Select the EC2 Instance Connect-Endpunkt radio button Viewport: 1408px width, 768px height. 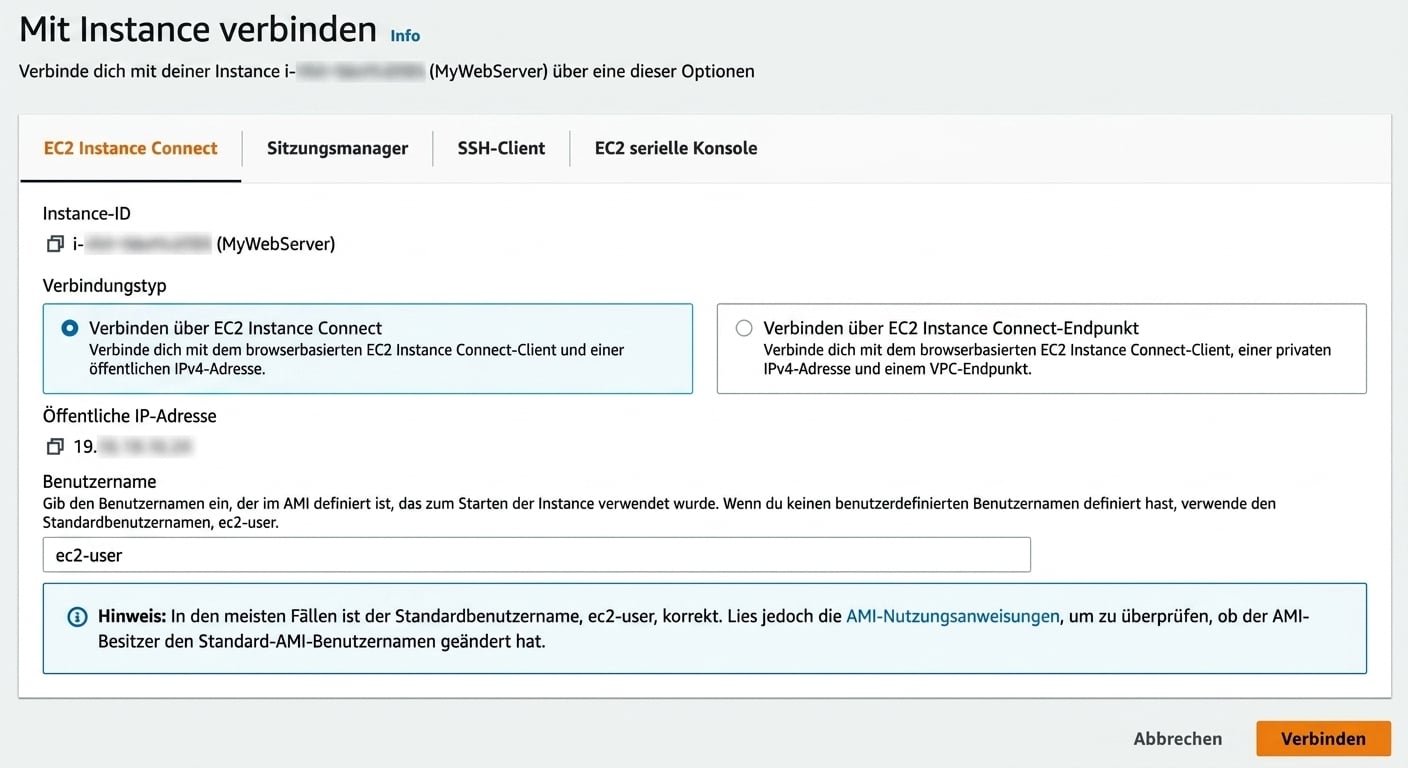[x=743, y=327]
